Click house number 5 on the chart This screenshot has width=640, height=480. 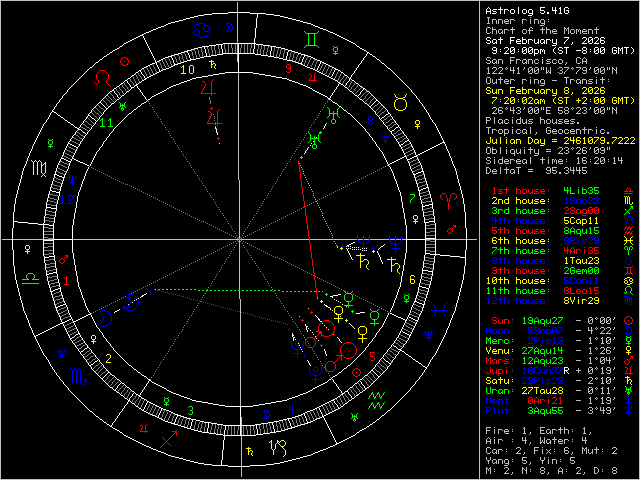[x=372, y=355]
